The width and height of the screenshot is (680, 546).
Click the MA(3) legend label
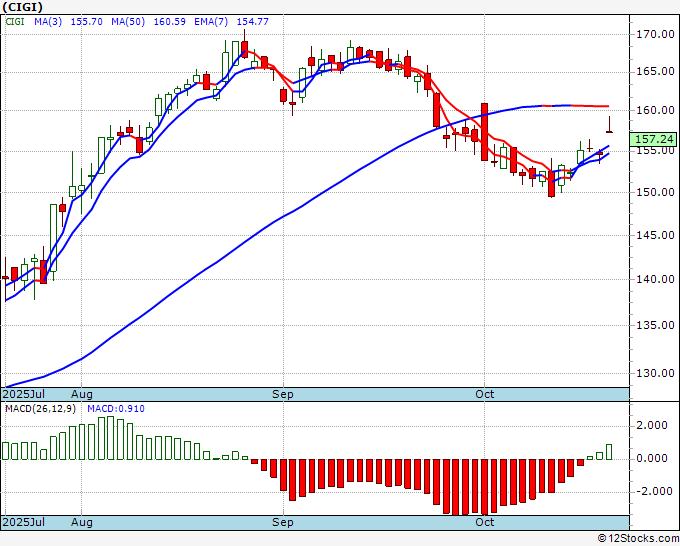point(48,21)
